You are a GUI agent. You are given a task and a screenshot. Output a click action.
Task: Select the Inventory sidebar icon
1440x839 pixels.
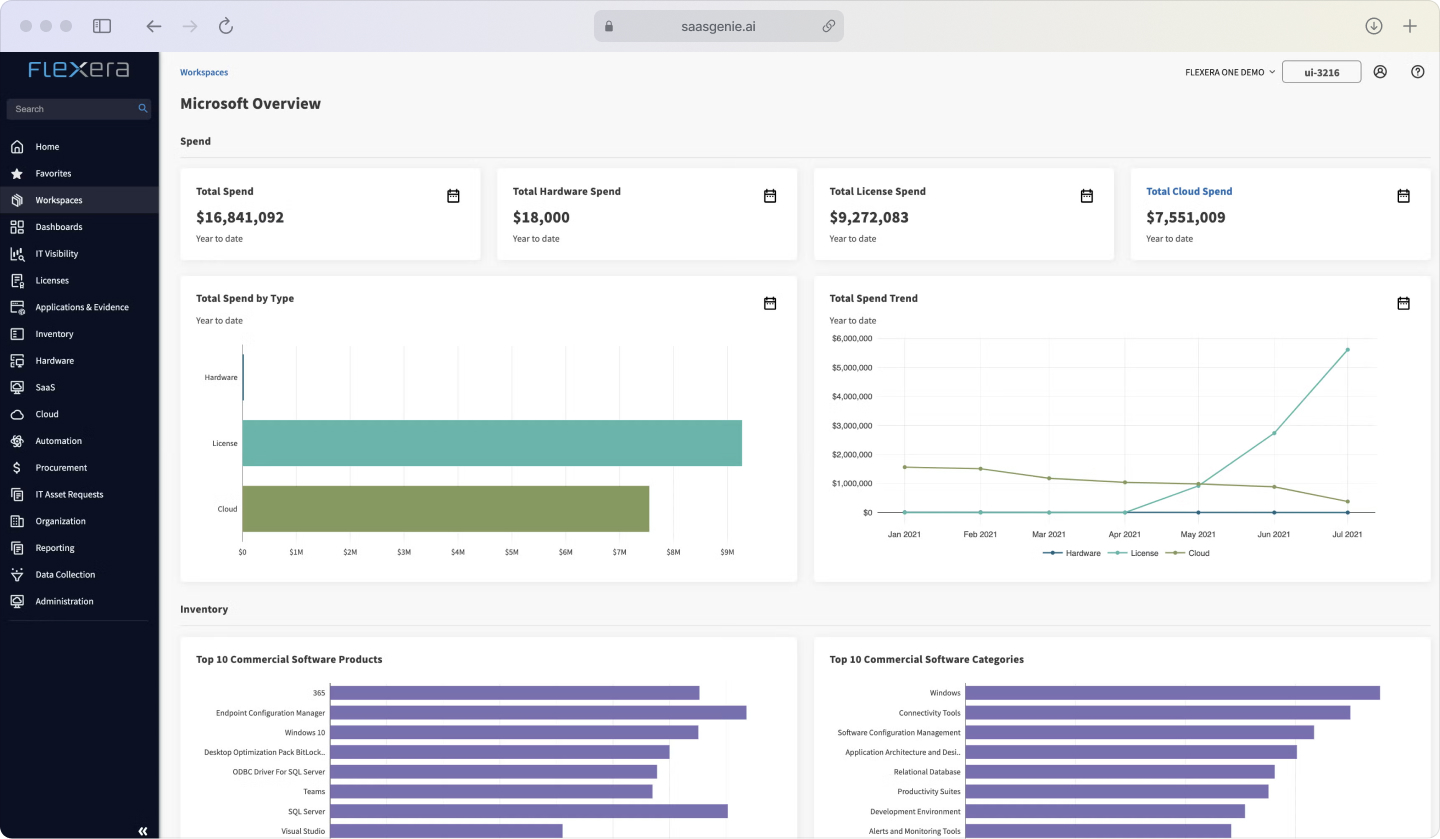[17, 334]
